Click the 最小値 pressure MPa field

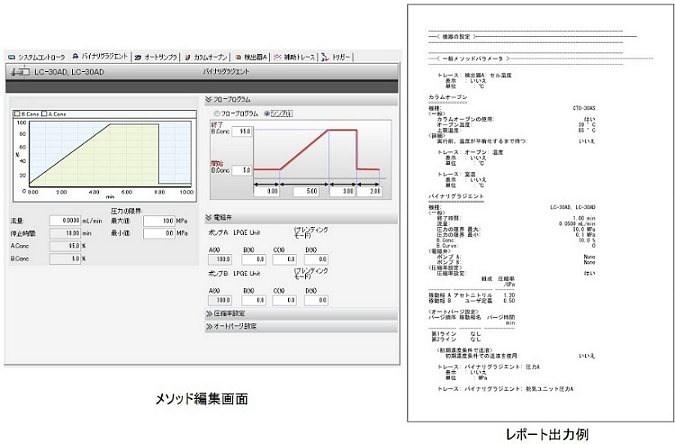coord(159,233)
